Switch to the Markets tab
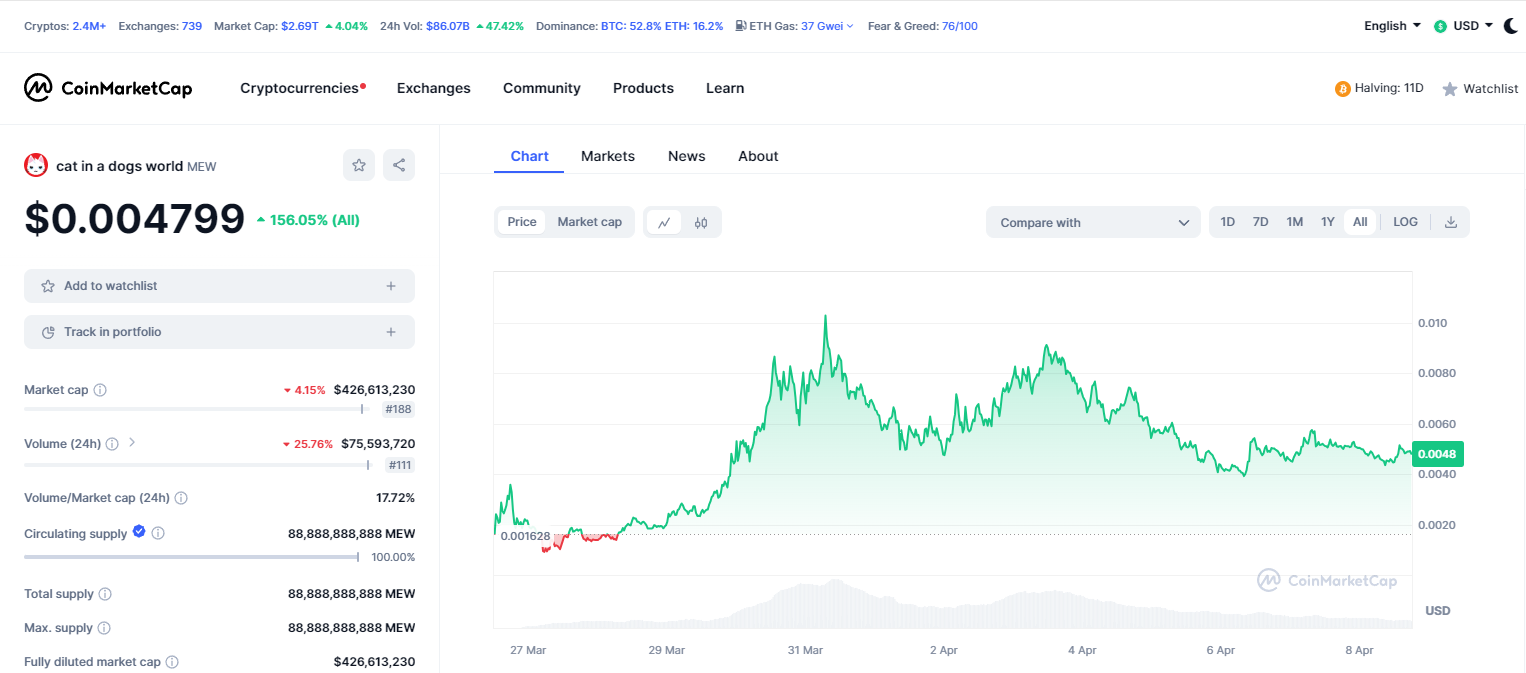 pos(607,156)
